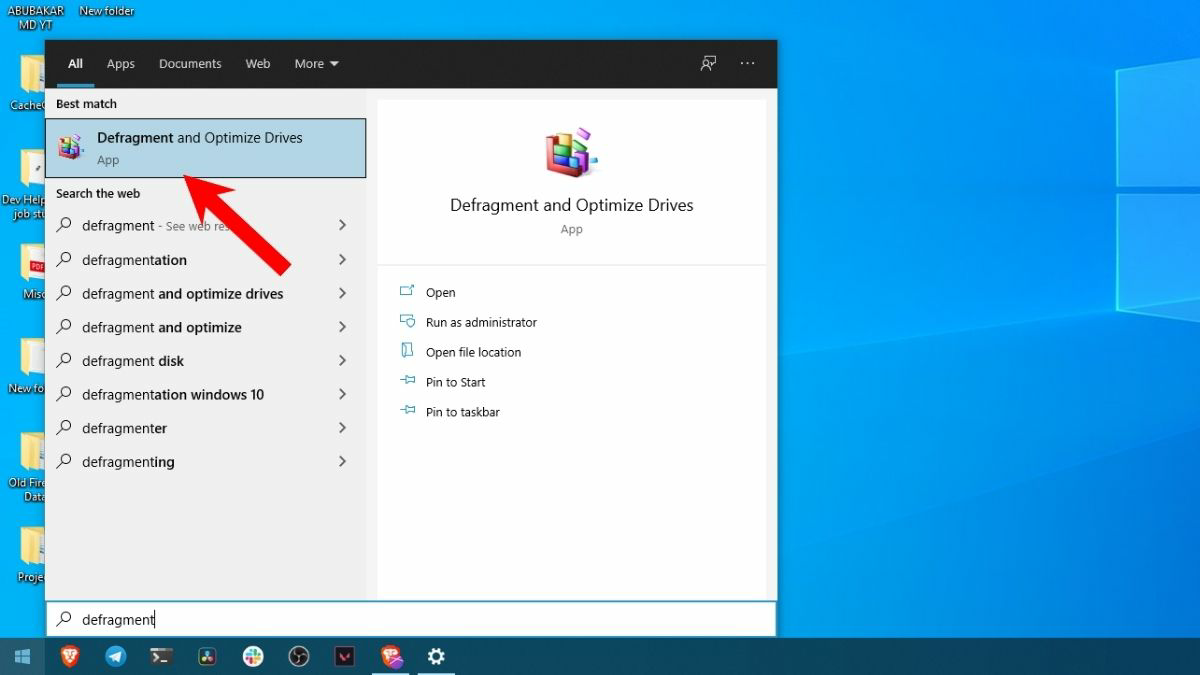Launch OBS Studio from the taskbar

298,657
